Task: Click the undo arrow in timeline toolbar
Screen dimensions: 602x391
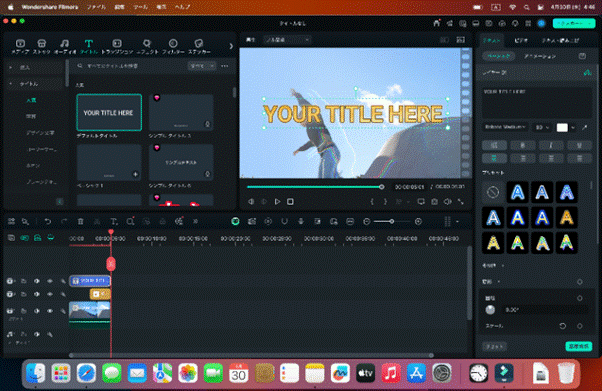Action: [48, 222]
